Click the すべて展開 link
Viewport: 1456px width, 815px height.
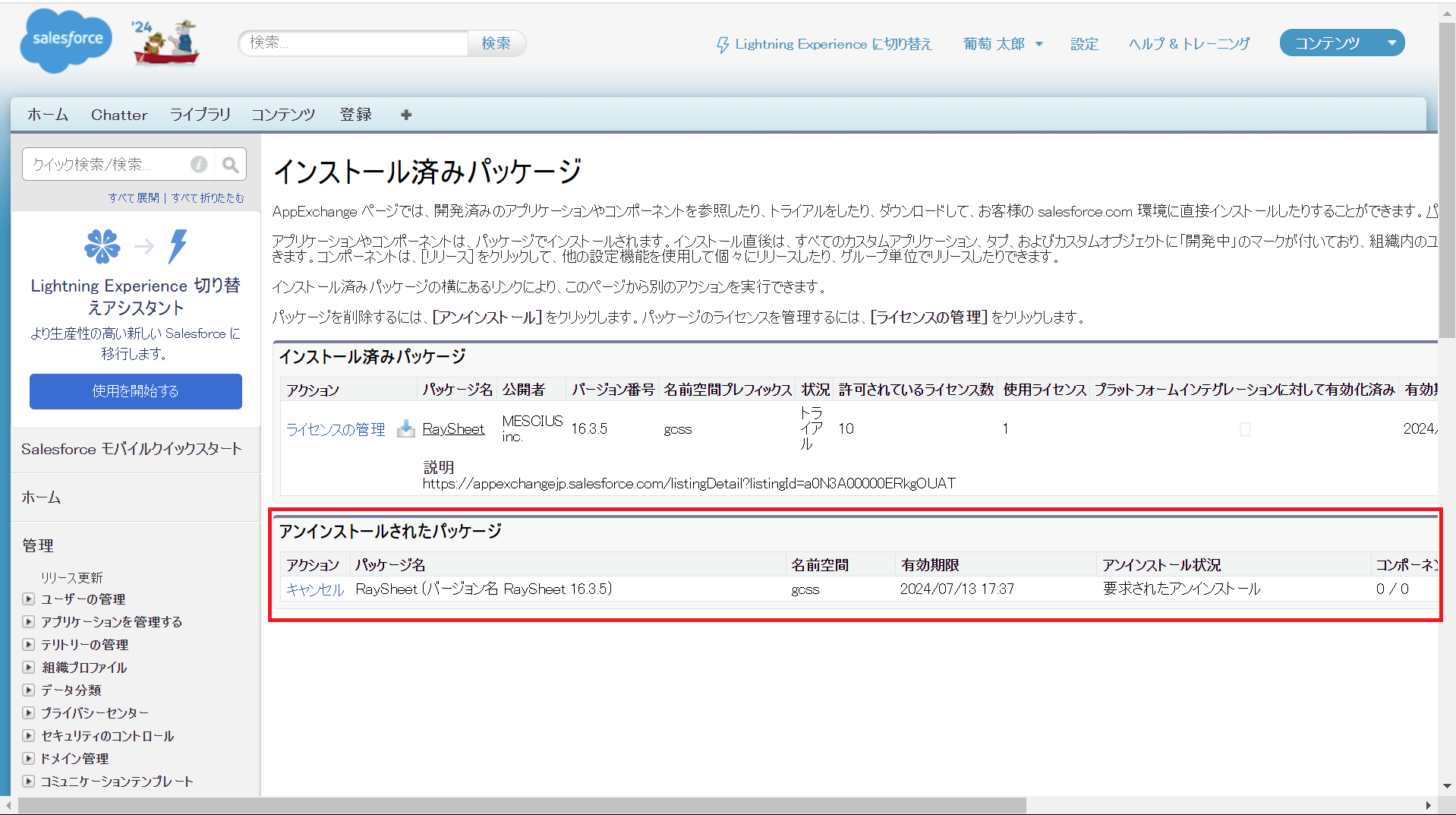(134, 197)
